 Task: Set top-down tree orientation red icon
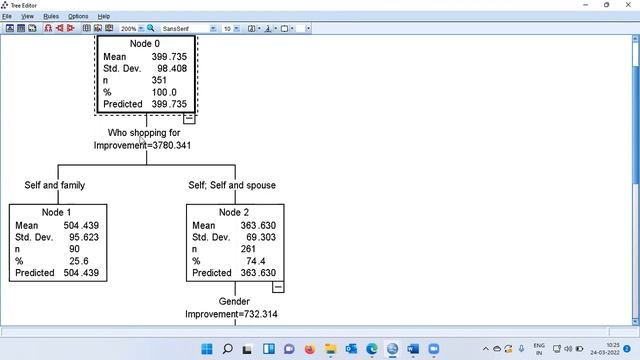pyautogui.click(x=48, y=28)
